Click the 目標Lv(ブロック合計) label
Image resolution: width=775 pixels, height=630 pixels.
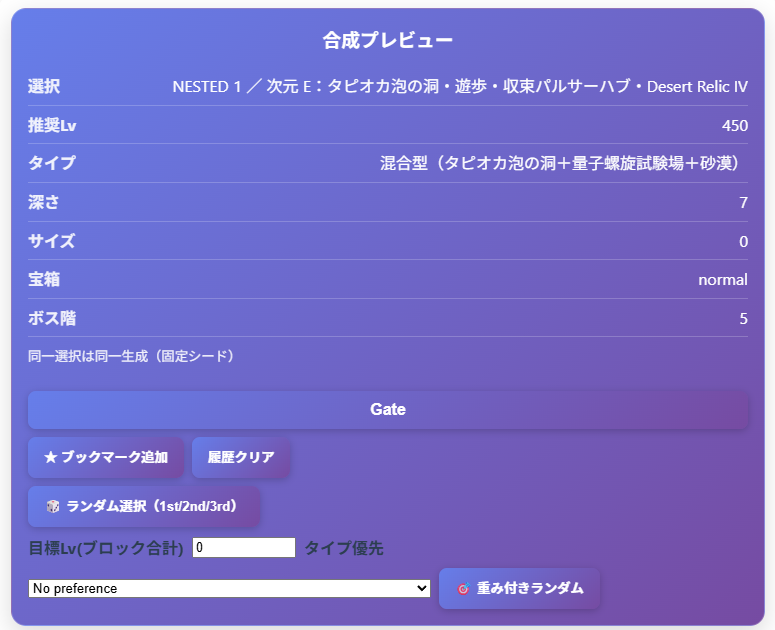tap(106, 548)
